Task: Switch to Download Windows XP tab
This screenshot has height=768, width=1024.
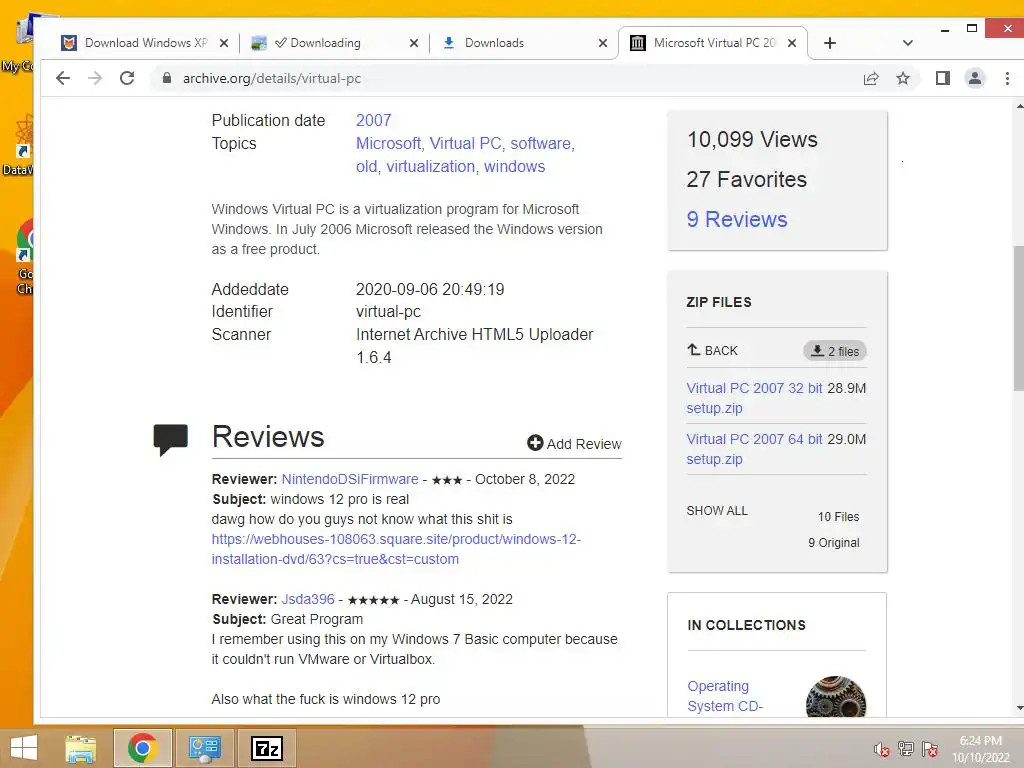Action: pyautogui.click(x=145, y=43)
